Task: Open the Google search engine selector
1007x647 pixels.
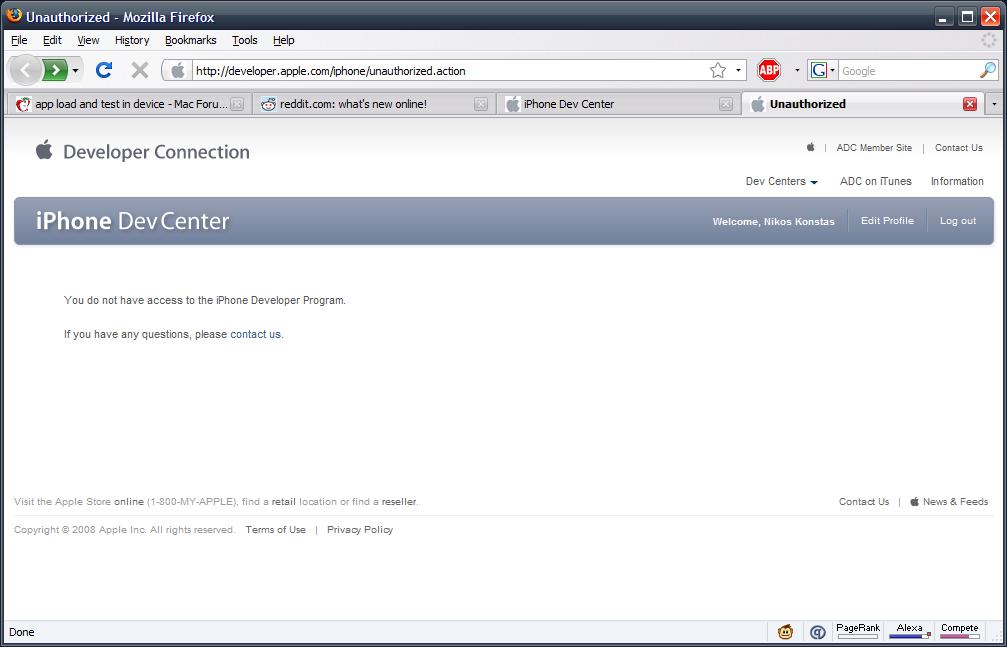Action: pyautogui.click(x=823, y=71)
